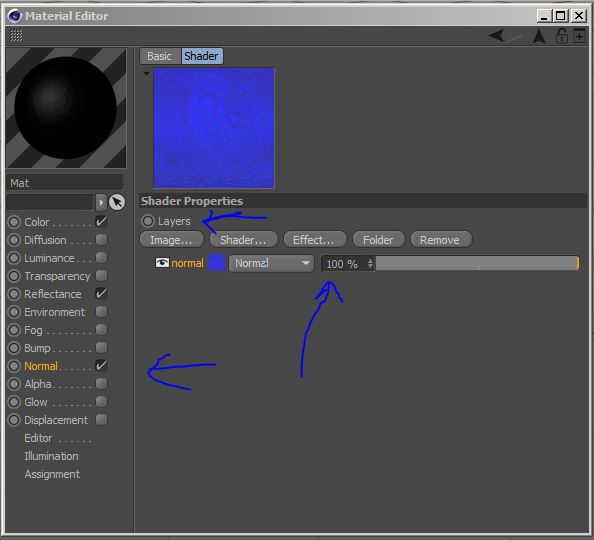Screen dimensions: 594x540
Task: Click the up arrow navigation icon
Action: (539, 36)
